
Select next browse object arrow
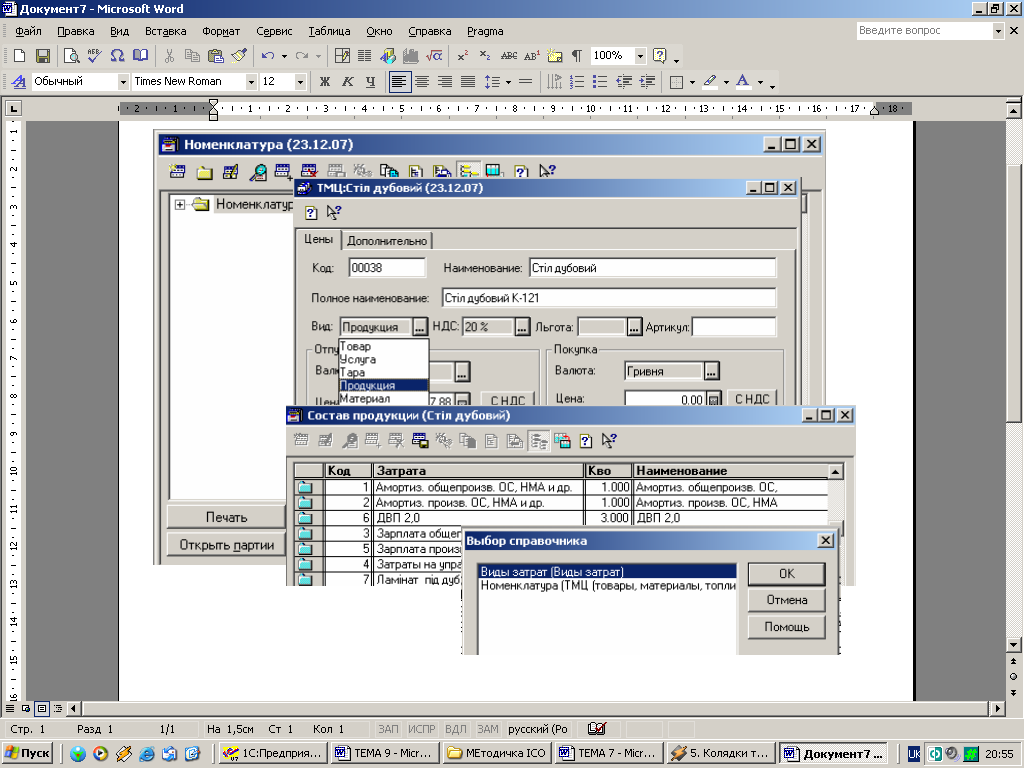pyautogui.click(x=1013, y=692)
